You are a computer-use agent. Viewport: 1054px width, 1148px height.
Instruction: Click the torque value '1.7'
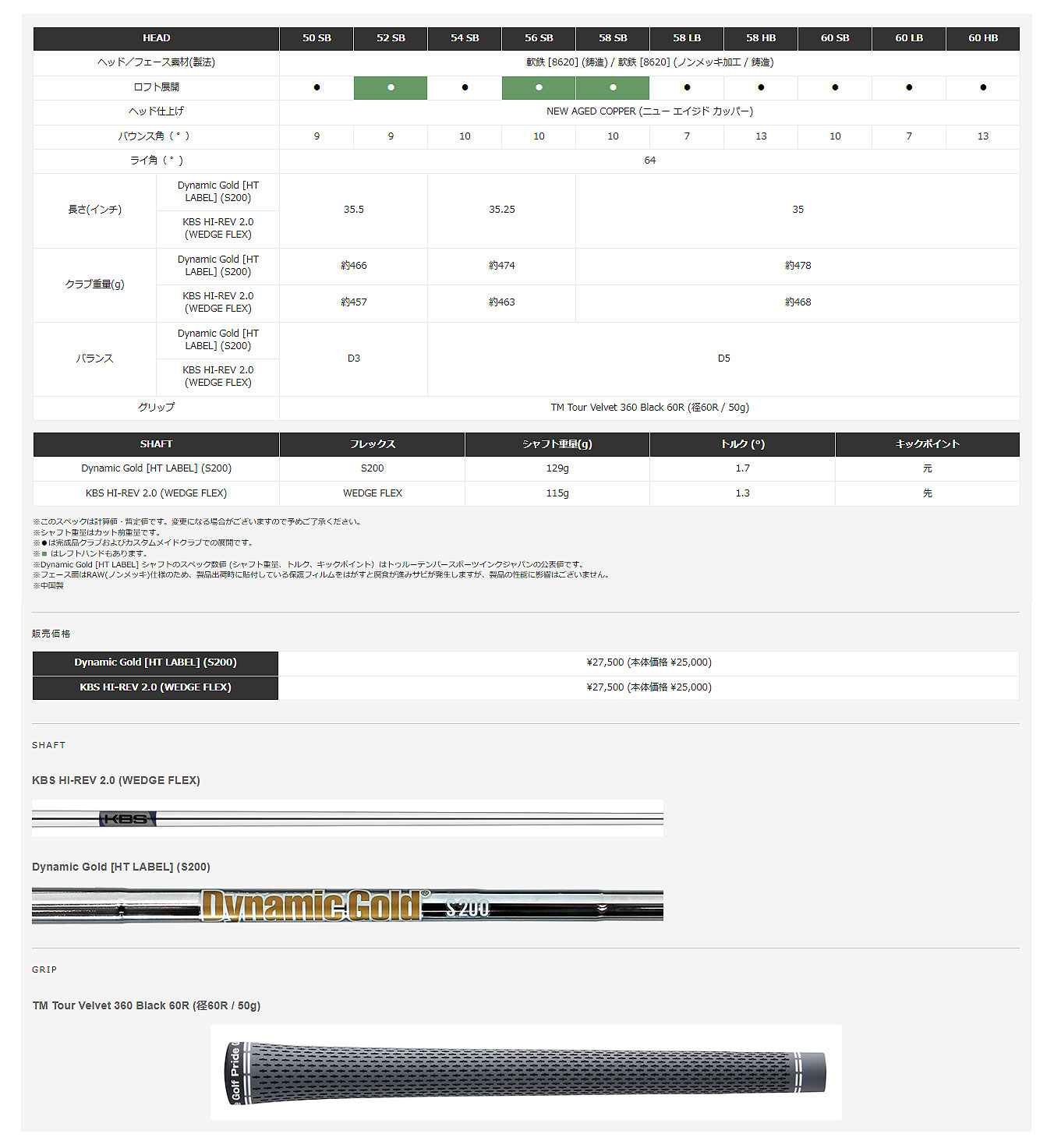click(743, 468)
